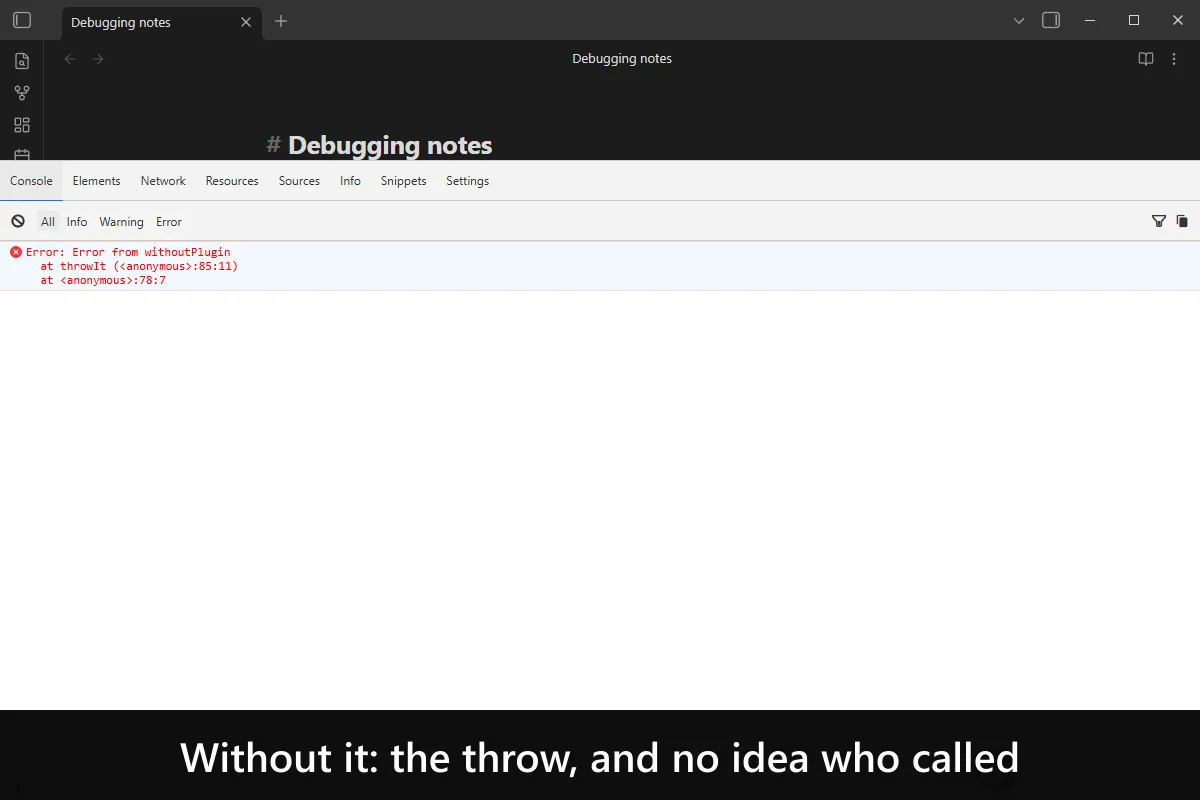The height and width of the screenshot is (800, 1200).
Task: Close the Obsidian window
Action: point(1176,21)
